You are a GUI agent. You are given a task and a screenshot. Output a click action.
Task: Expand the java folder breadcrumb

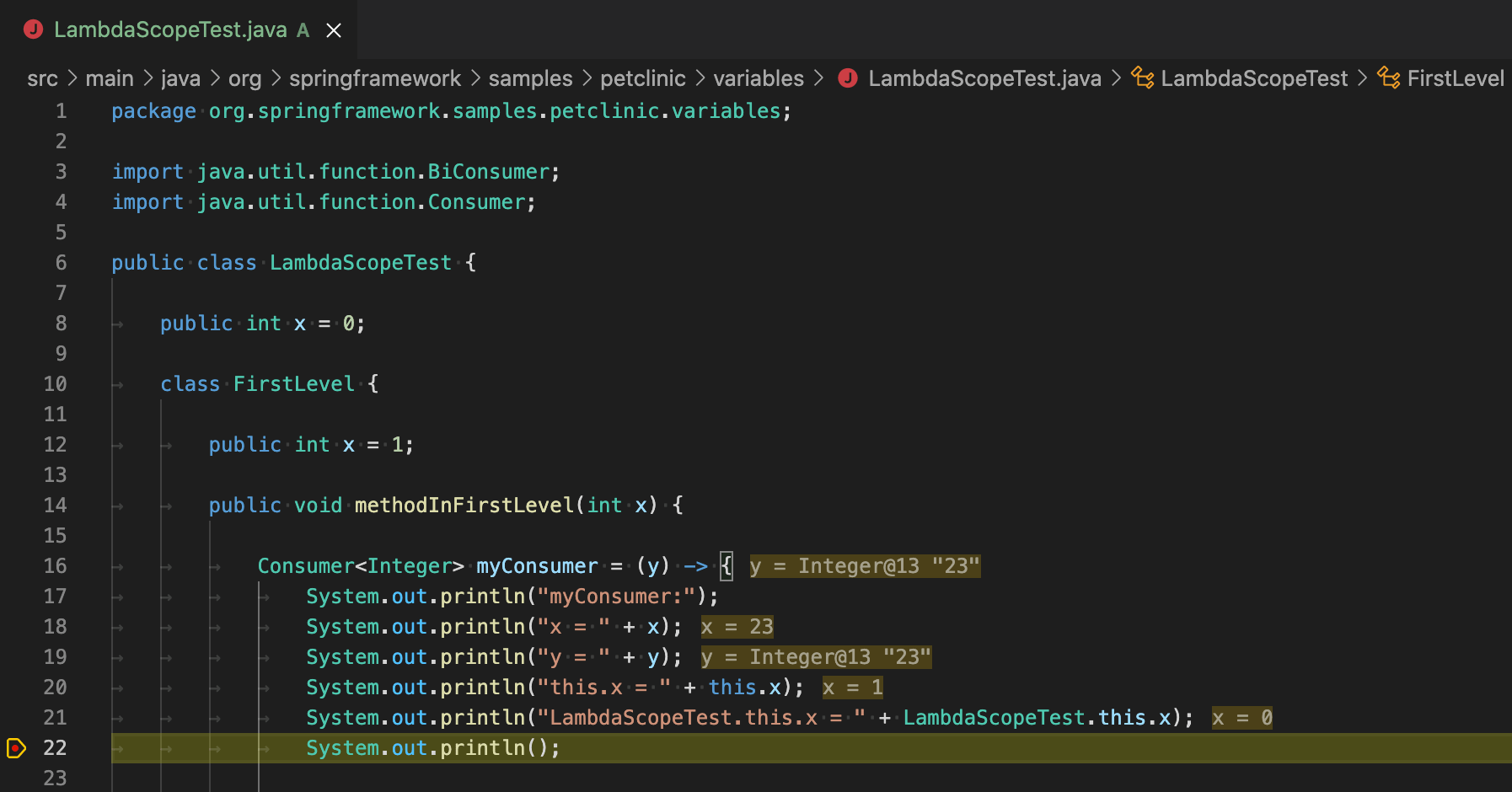click(180, 78)
